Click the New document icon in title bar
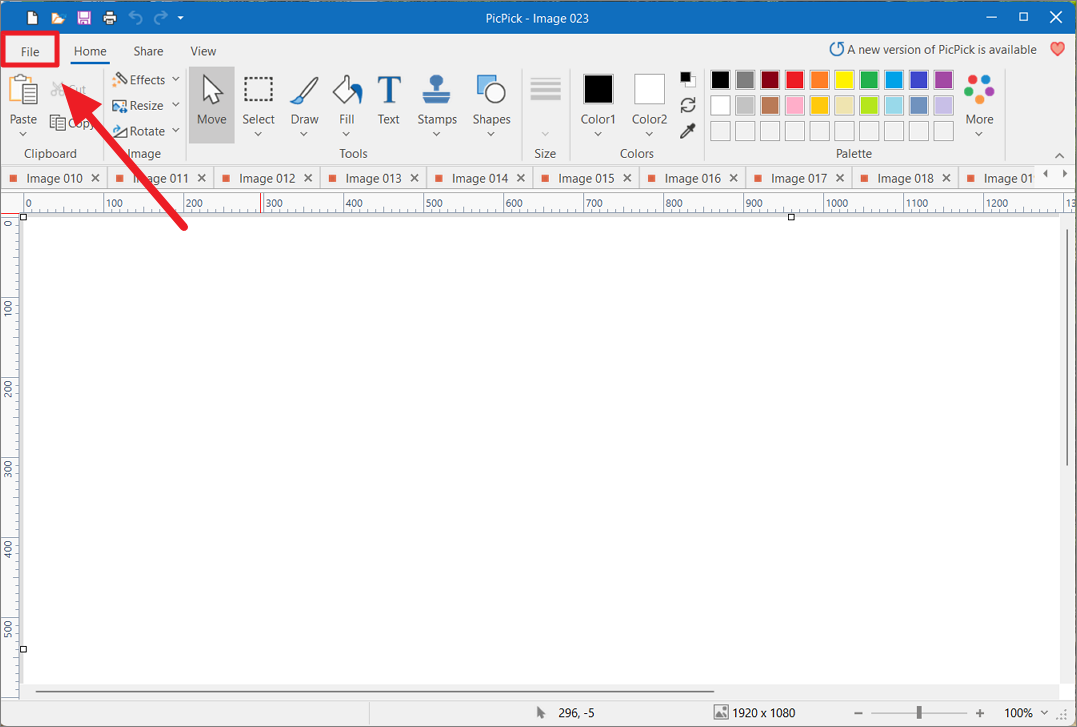 [32, 18]
